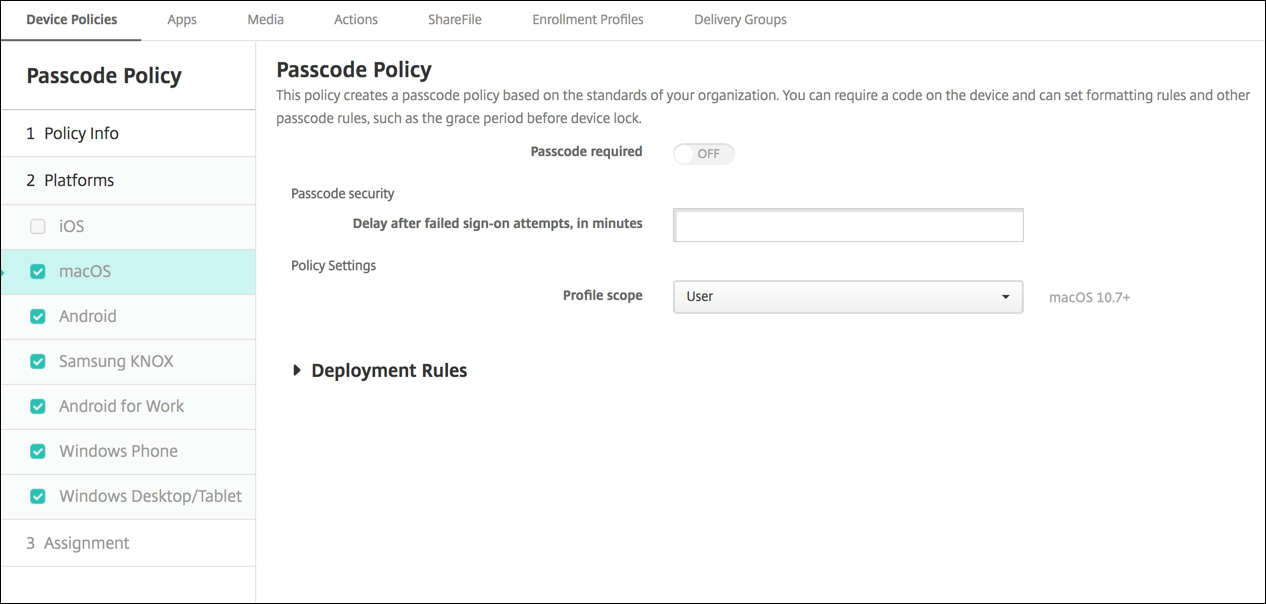Viewport: 1266px width, 604px height.
Task: Uncheck the Android platform checkbox
Action: point(38,317)
